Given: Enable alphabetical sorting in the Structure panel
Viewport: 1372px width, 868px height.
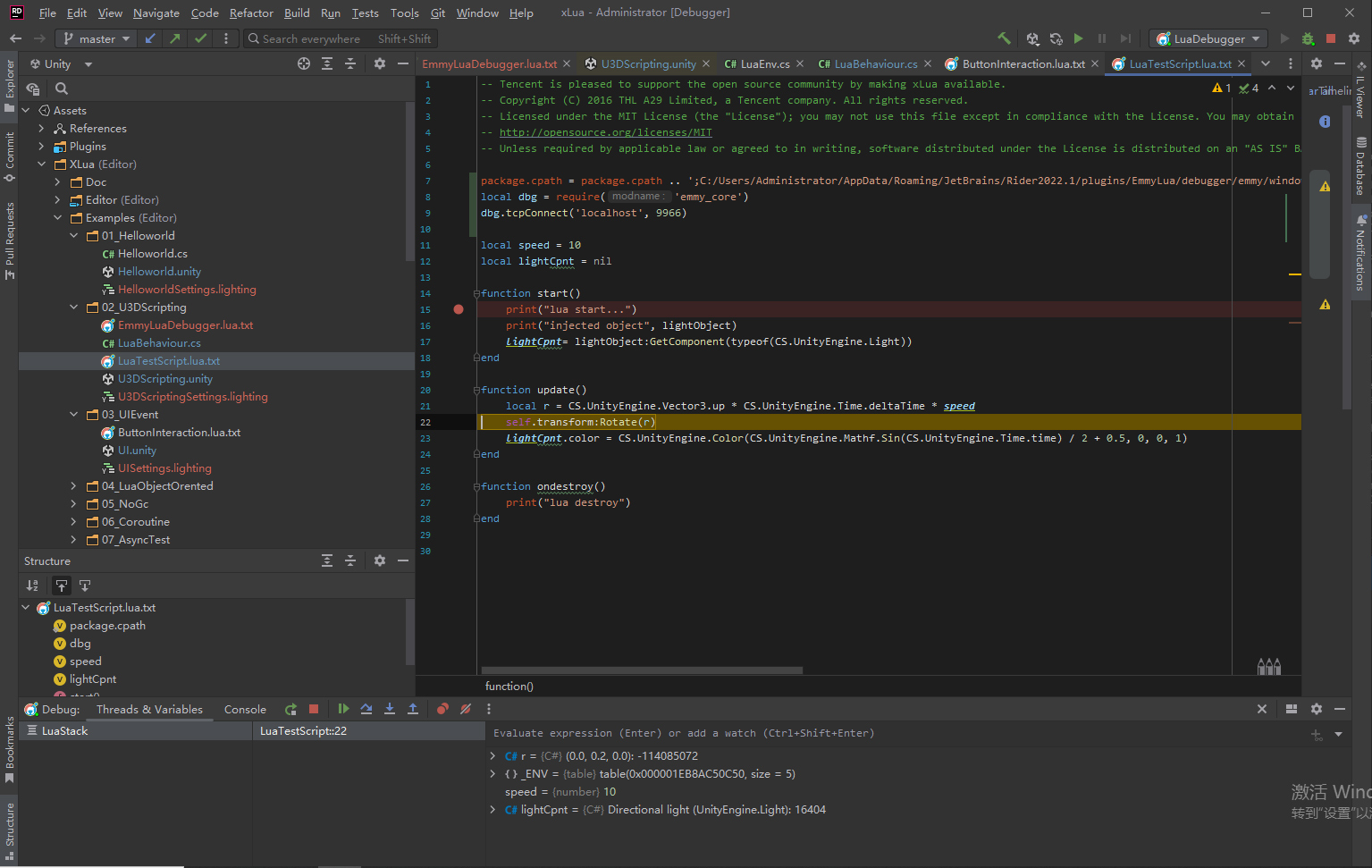Looking at the screenshot, I should pos(32,585).
